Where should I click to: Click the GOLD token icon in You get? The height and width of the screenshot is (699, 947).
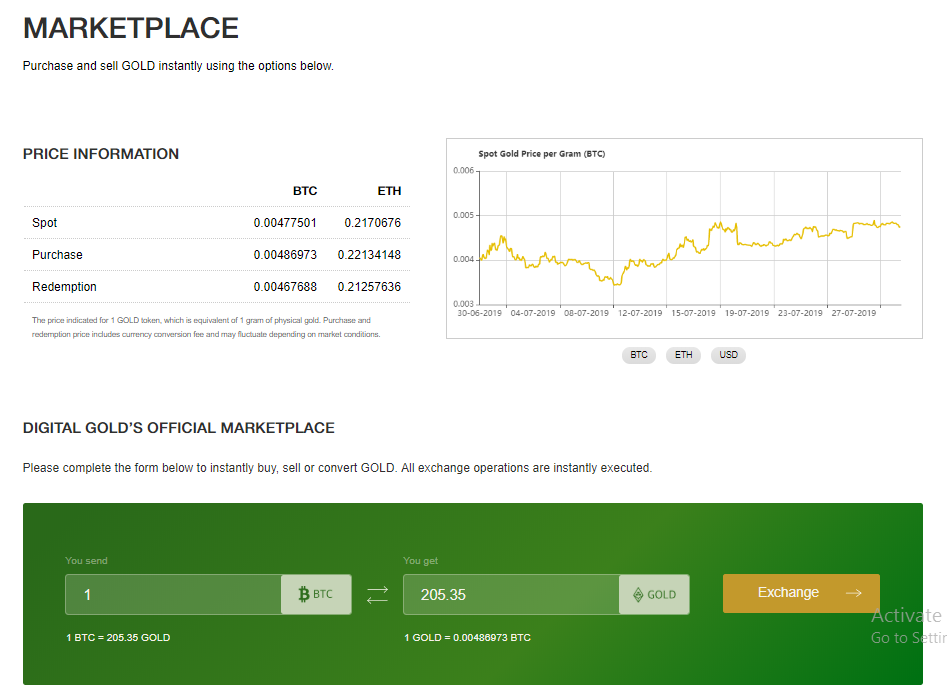(638, 594)
